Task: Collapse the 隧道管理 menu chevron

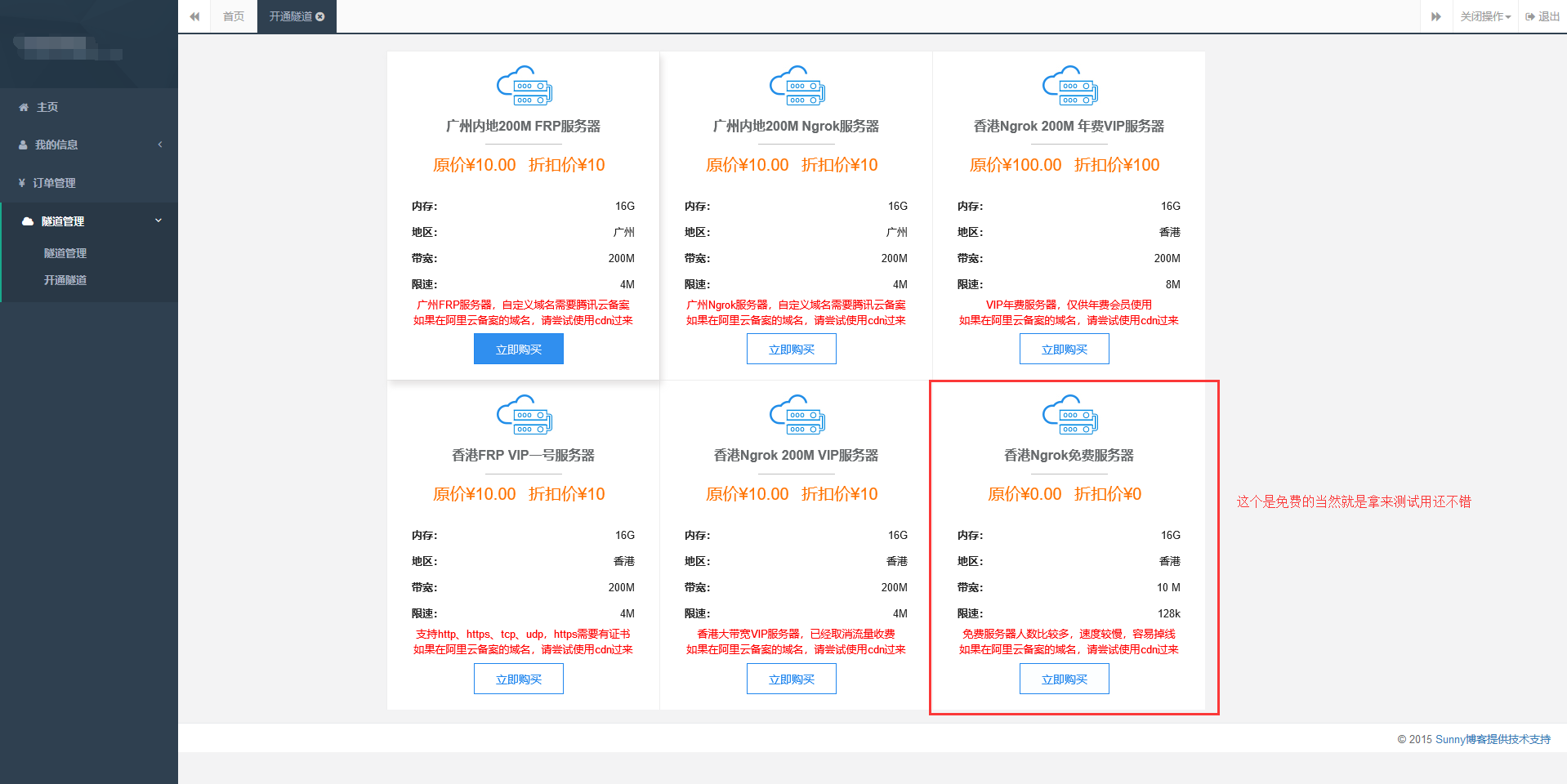Action: point(158,220)
